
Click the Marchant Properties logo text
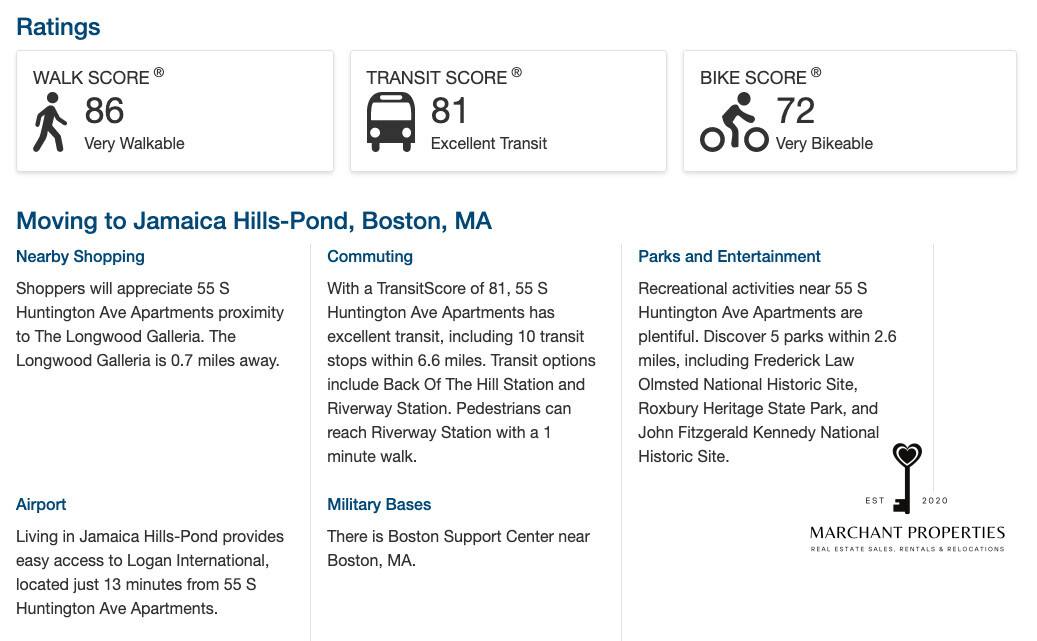[x=907, y=533]
